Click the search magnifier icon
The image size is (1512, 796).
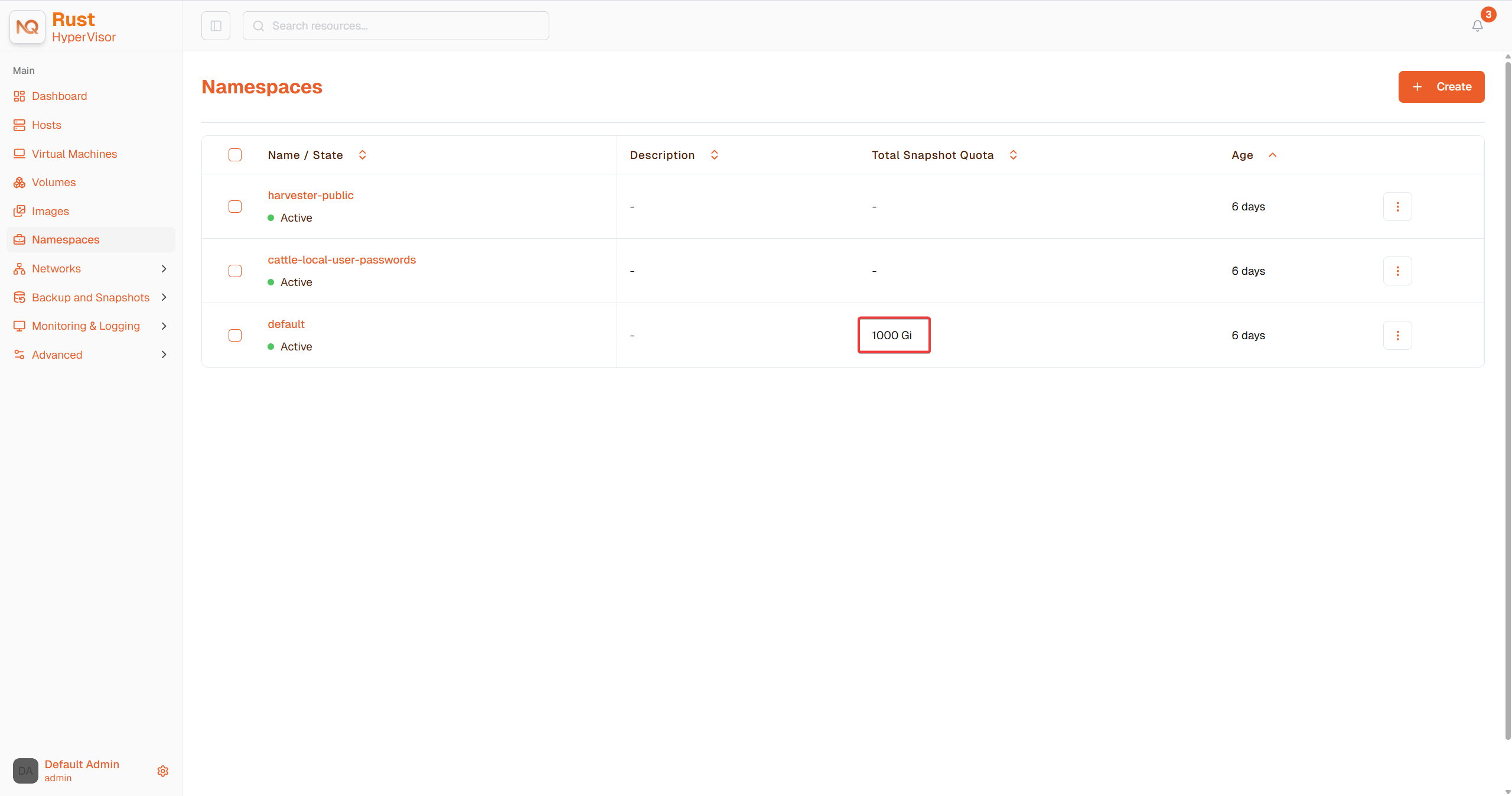coord(258,26)
